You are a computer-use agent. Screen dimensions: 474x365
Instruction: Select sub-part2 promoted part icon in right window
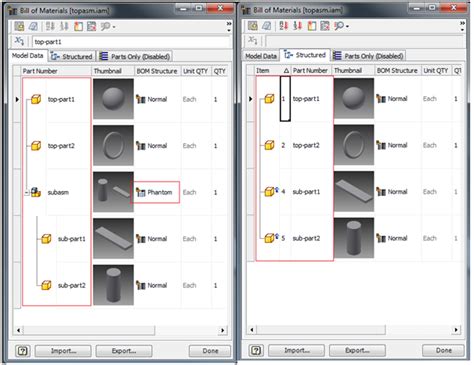click(x=271, y=238)
